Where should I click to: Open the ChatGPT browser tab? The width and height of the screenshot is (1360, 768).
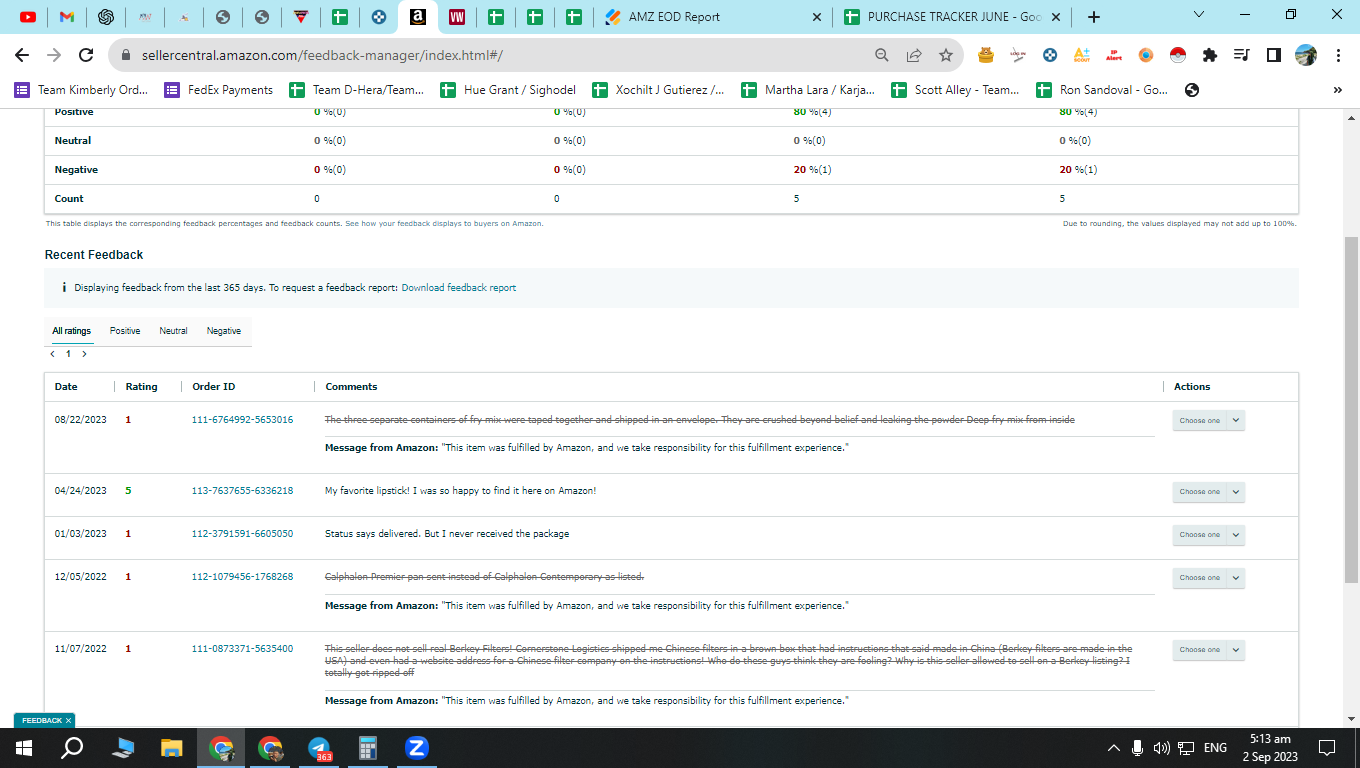106,17
